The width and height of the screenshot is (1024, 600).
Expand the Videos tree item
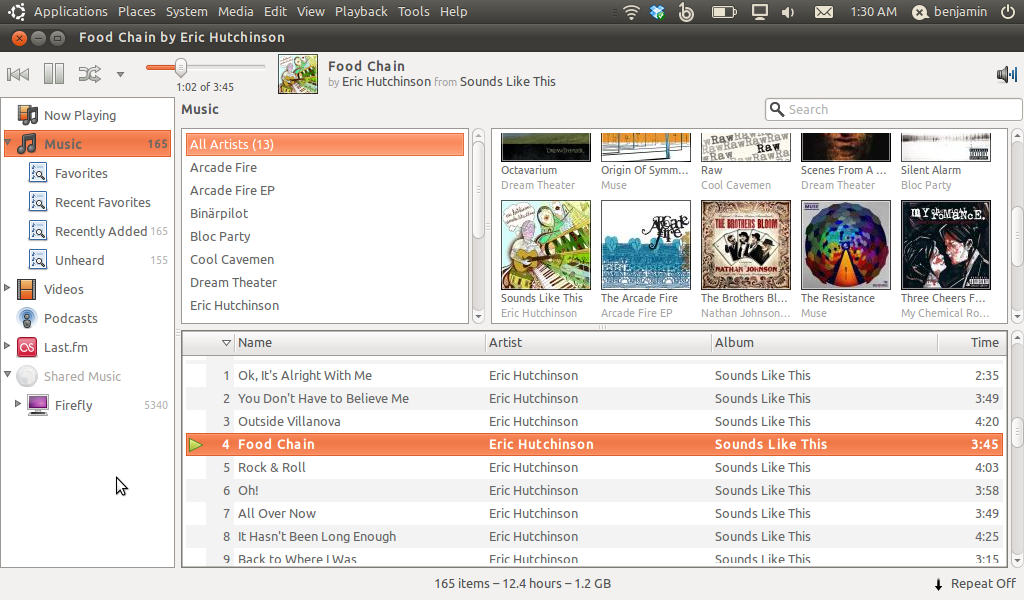8,289
